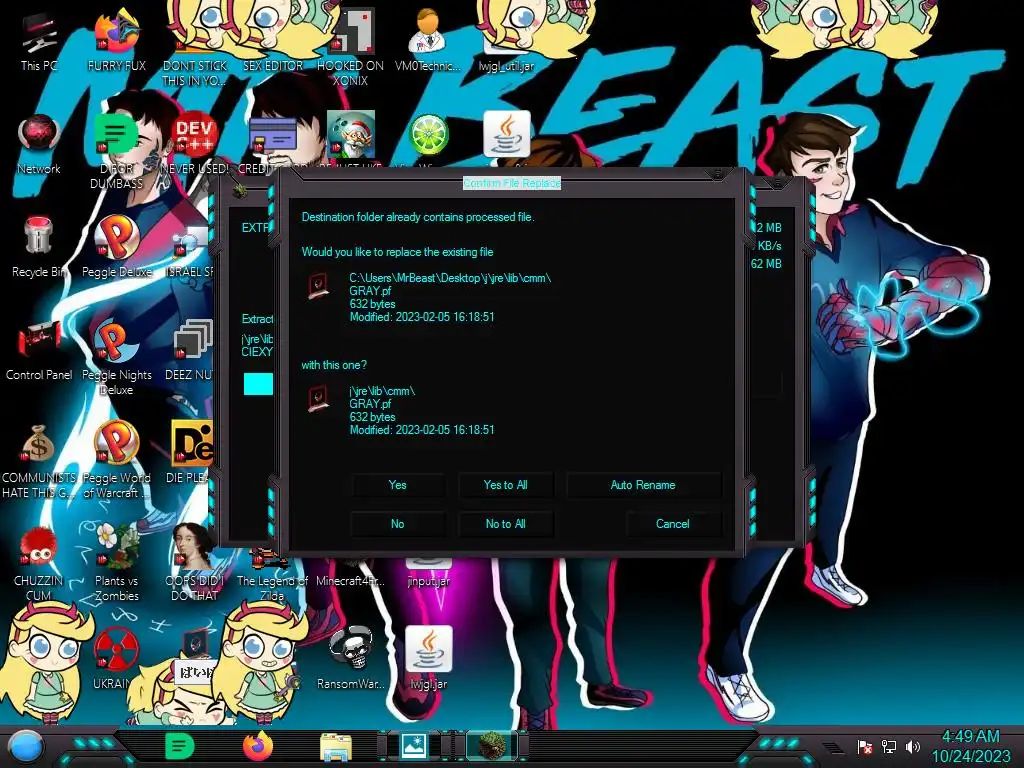Click the flag with red X tray icon
Image resolution: width=1024 pixels, height=768 pixels.
(x=864, y=746)
